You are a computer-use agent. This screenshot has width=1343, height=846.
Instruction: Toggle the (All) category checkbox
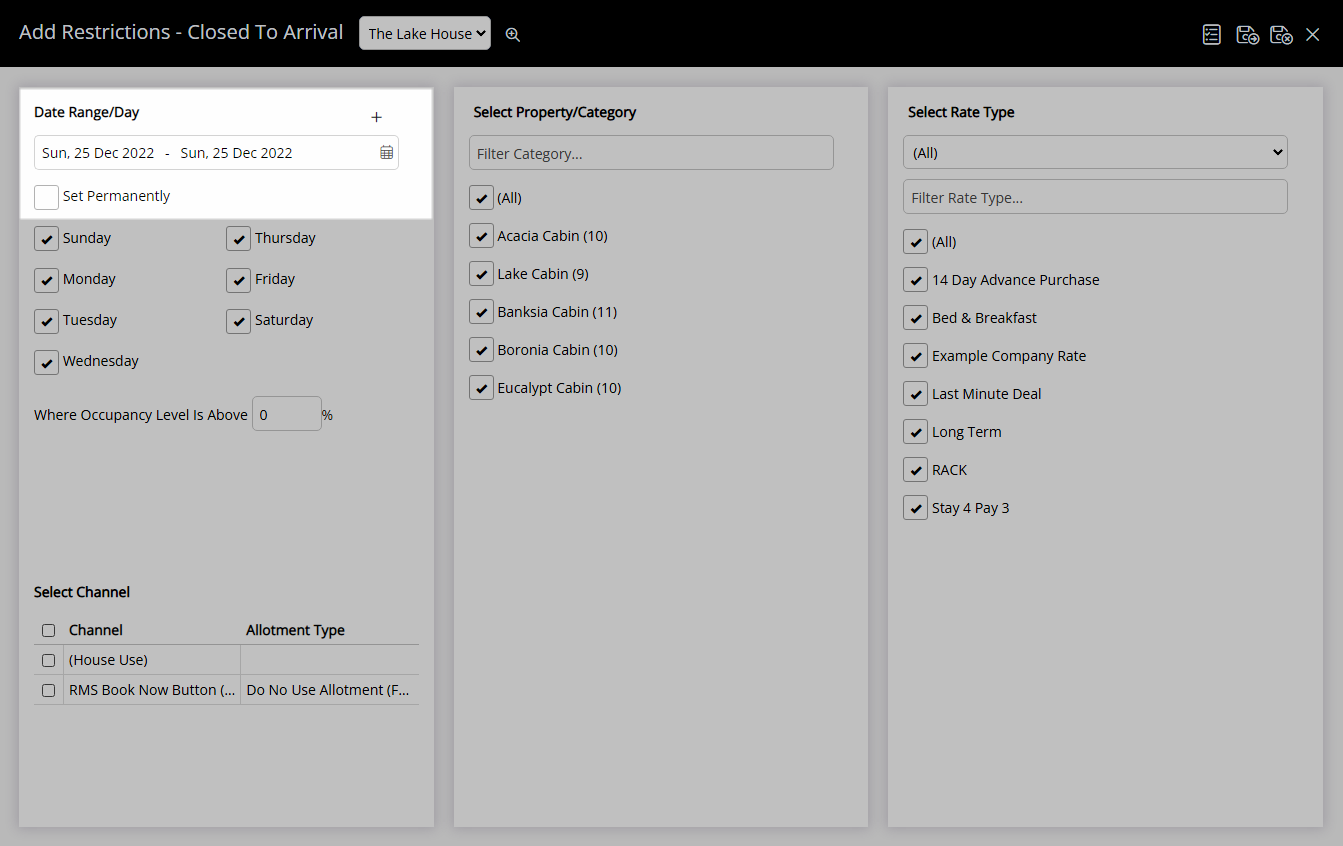point(481,198)
